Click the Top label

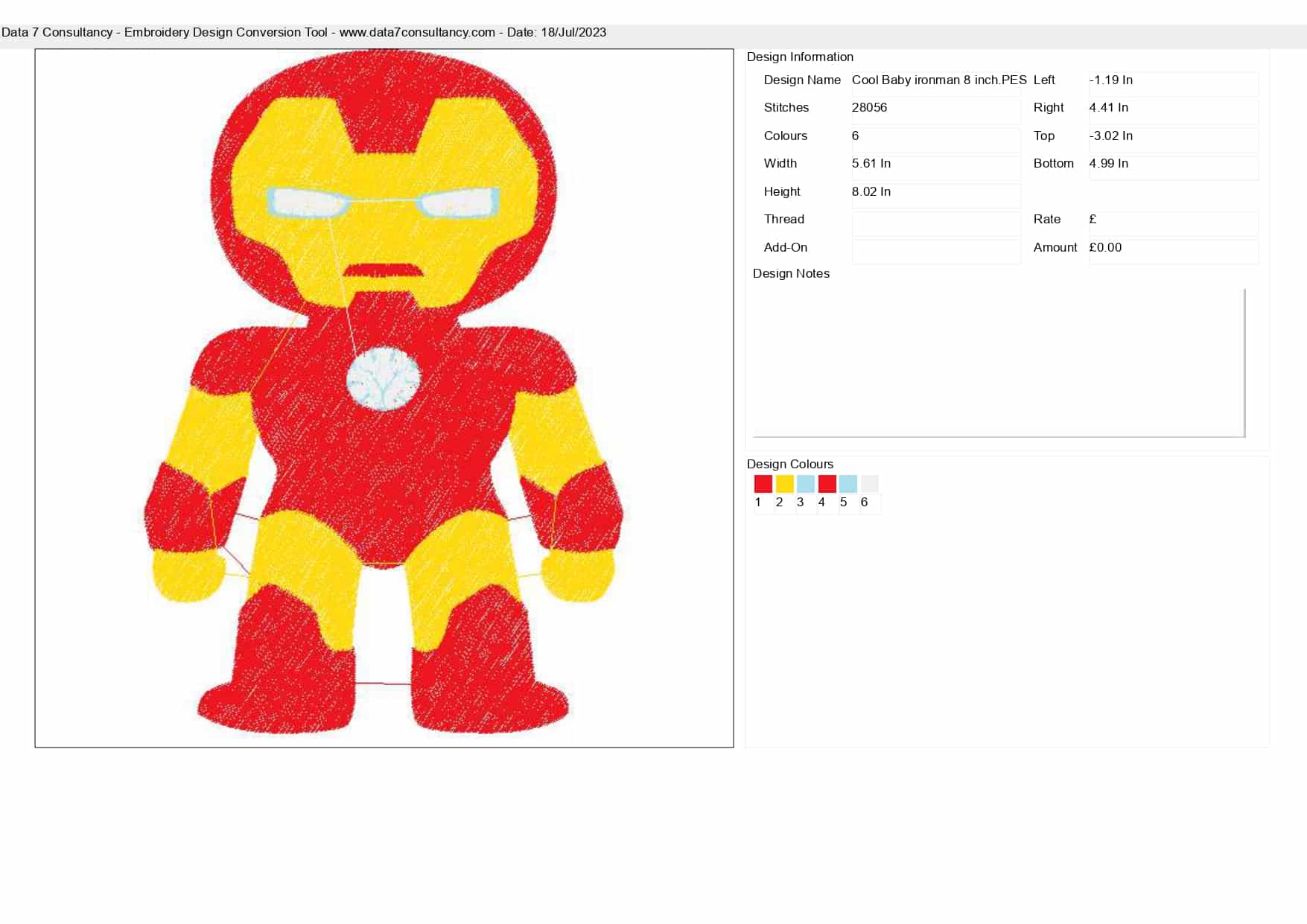1044,136
